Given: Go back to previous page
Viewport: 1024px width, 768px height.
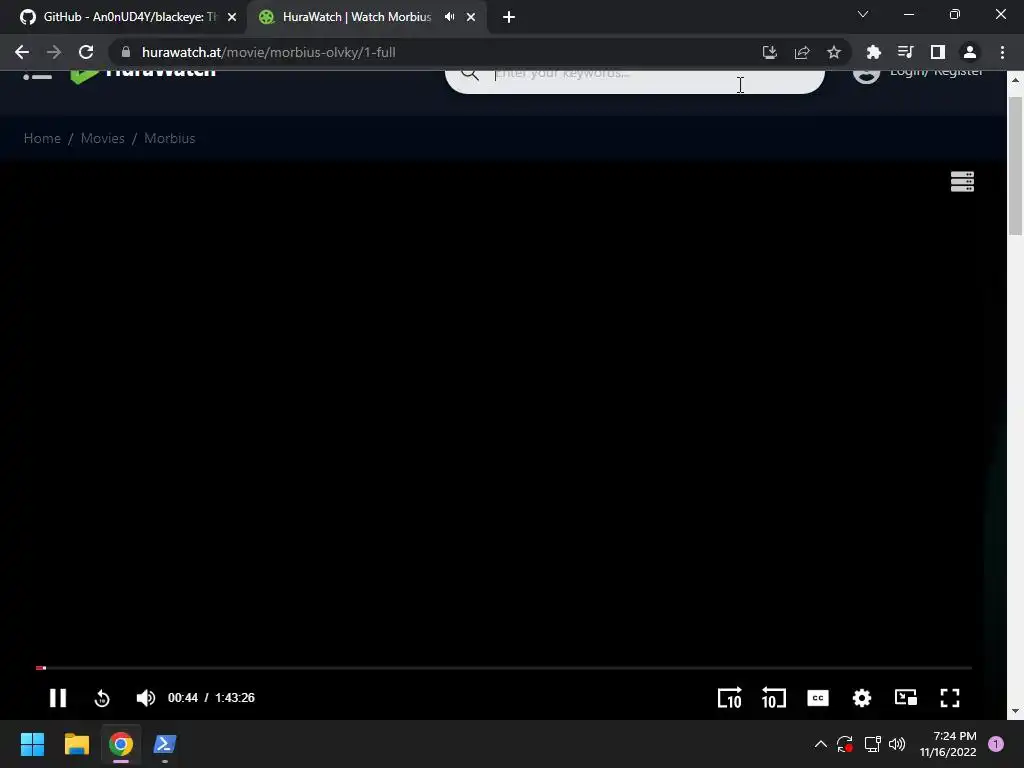Looking at the screenshot, I should [22, 52].
